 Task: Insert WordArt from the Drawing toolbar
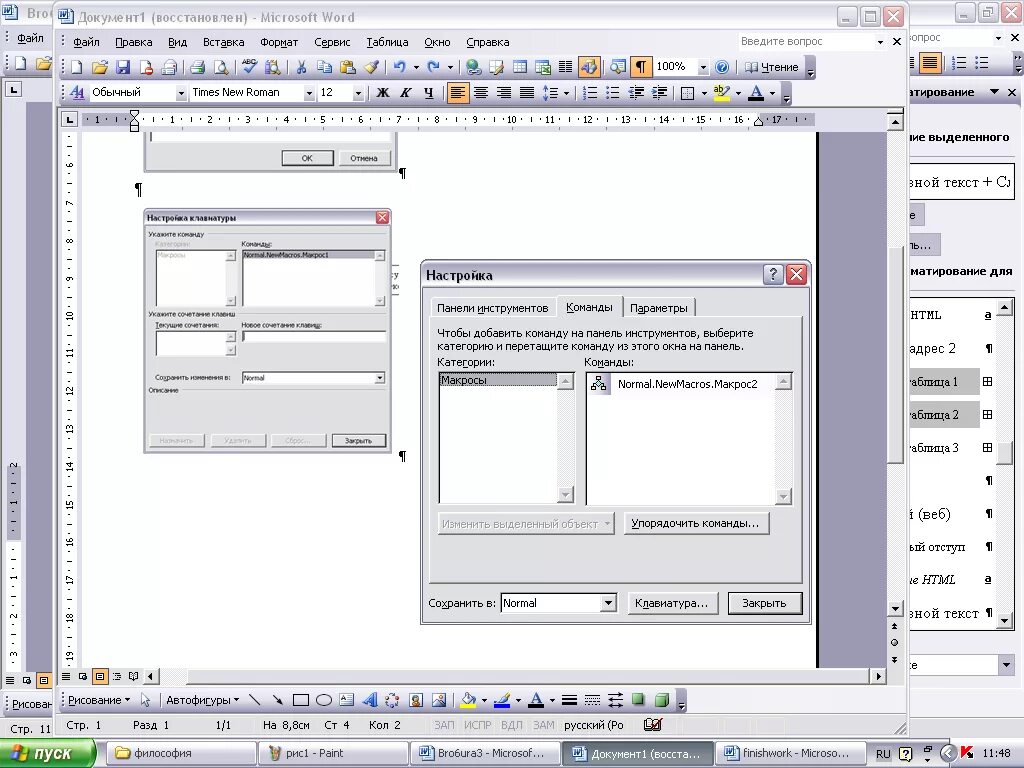(x=370, y=700)
